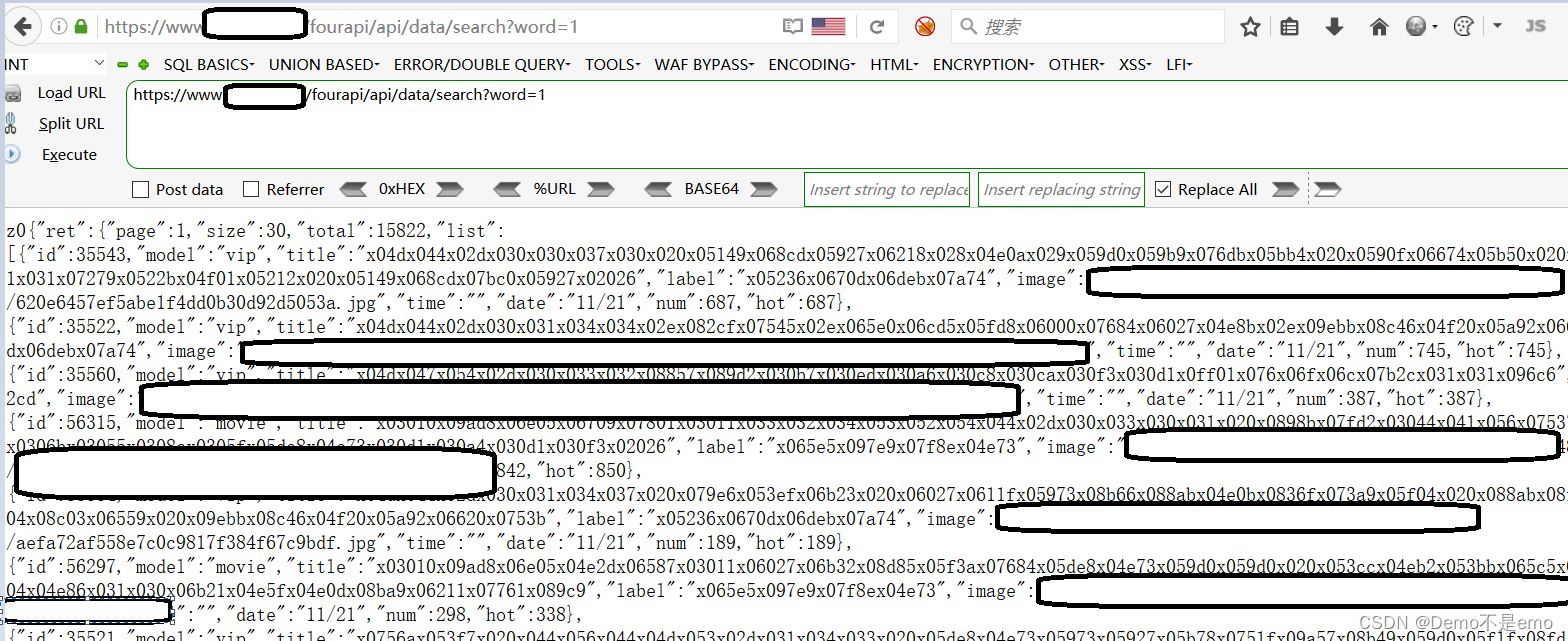Go to the home page icon

1379,27
